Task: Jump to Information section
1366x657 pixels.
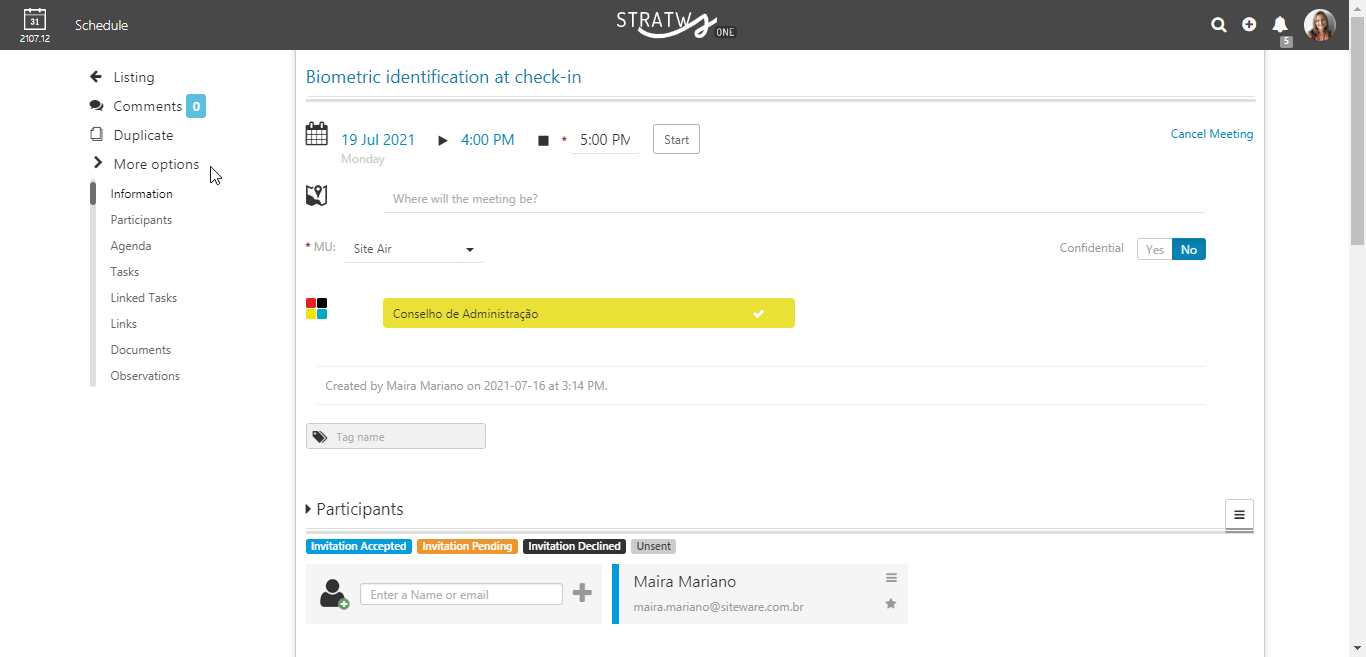Action: 142,194
